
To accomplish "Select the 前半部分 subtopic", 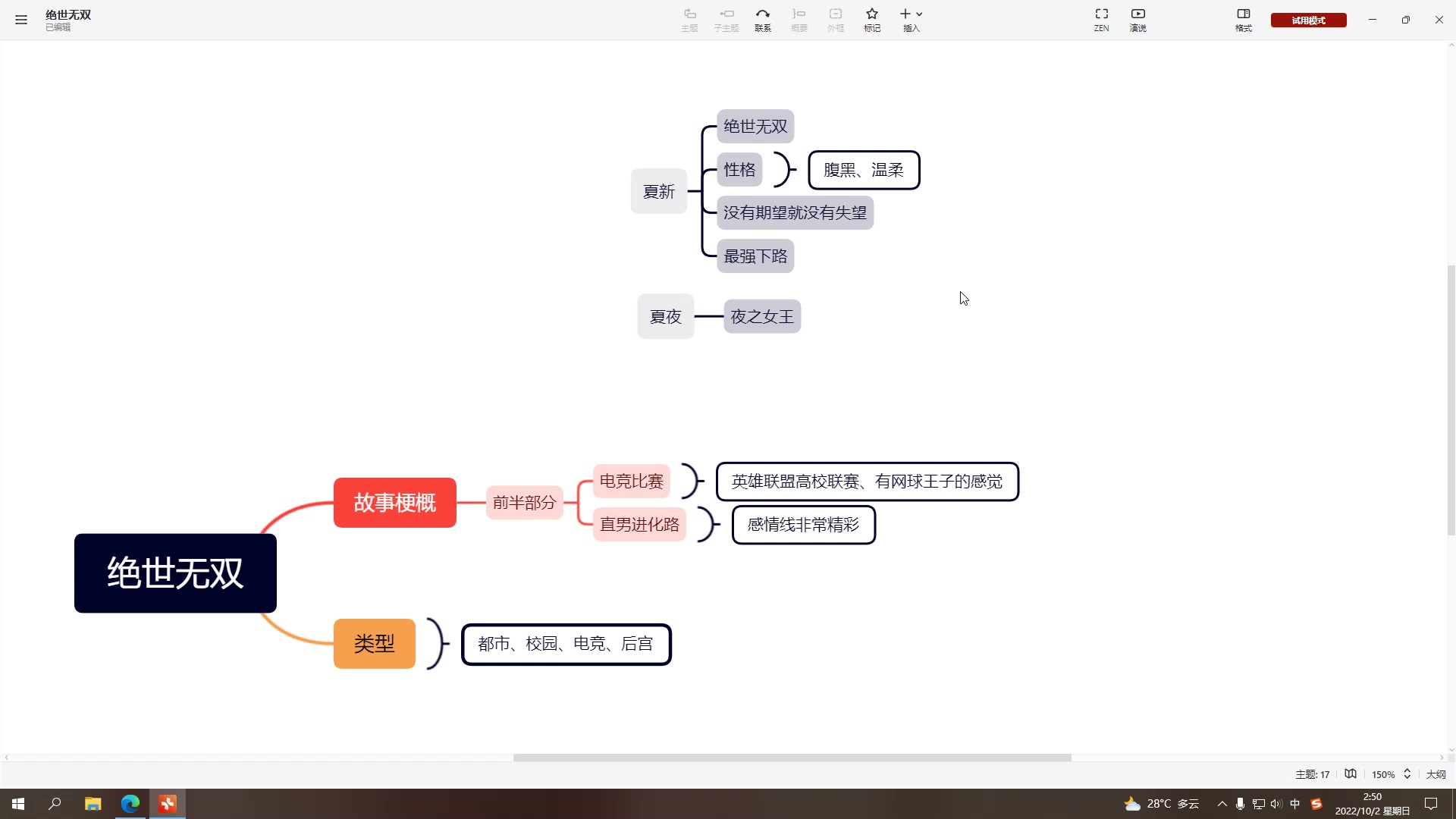I will point(524,503).
